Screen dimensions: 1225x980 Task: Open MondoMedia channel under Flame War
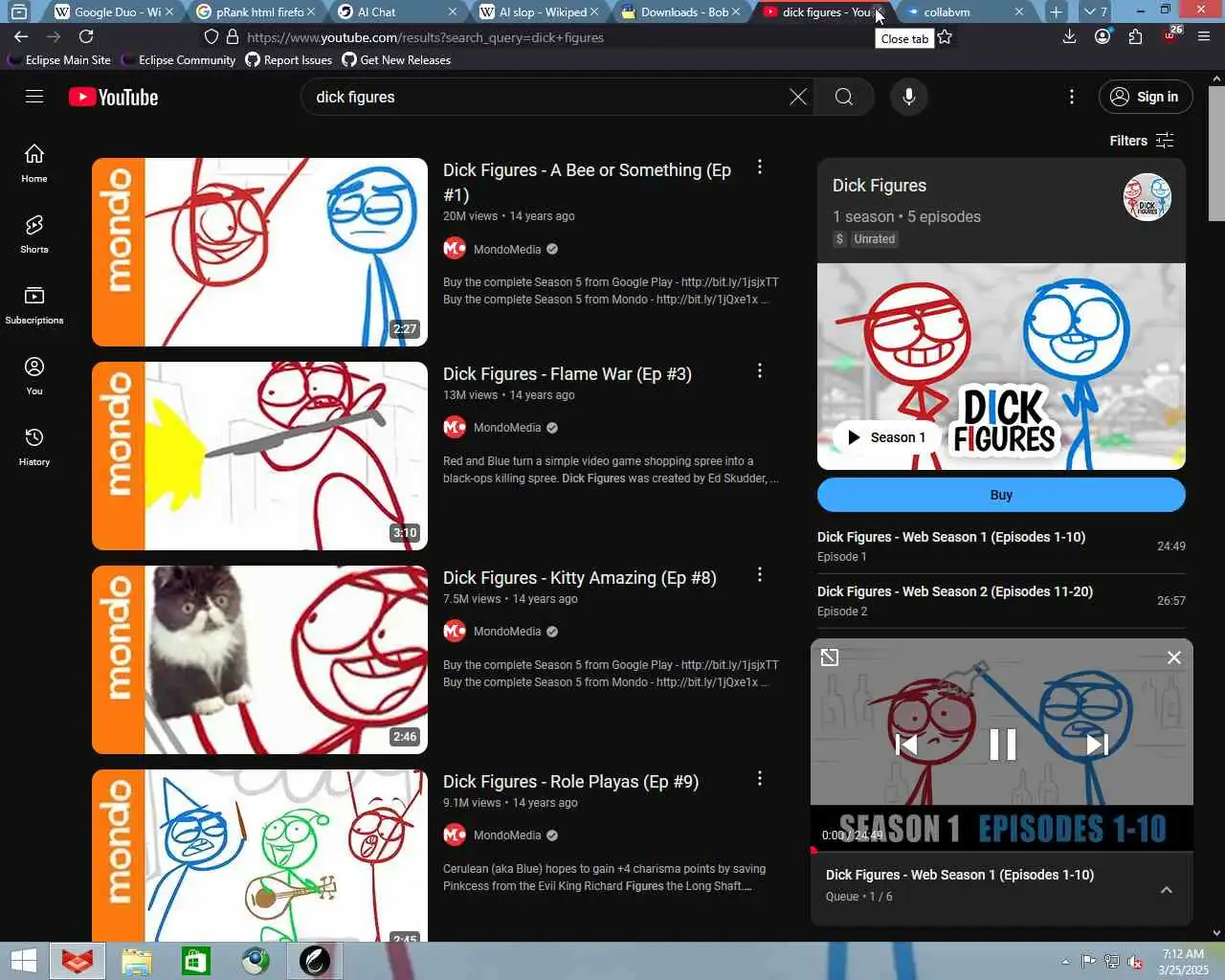507,428
